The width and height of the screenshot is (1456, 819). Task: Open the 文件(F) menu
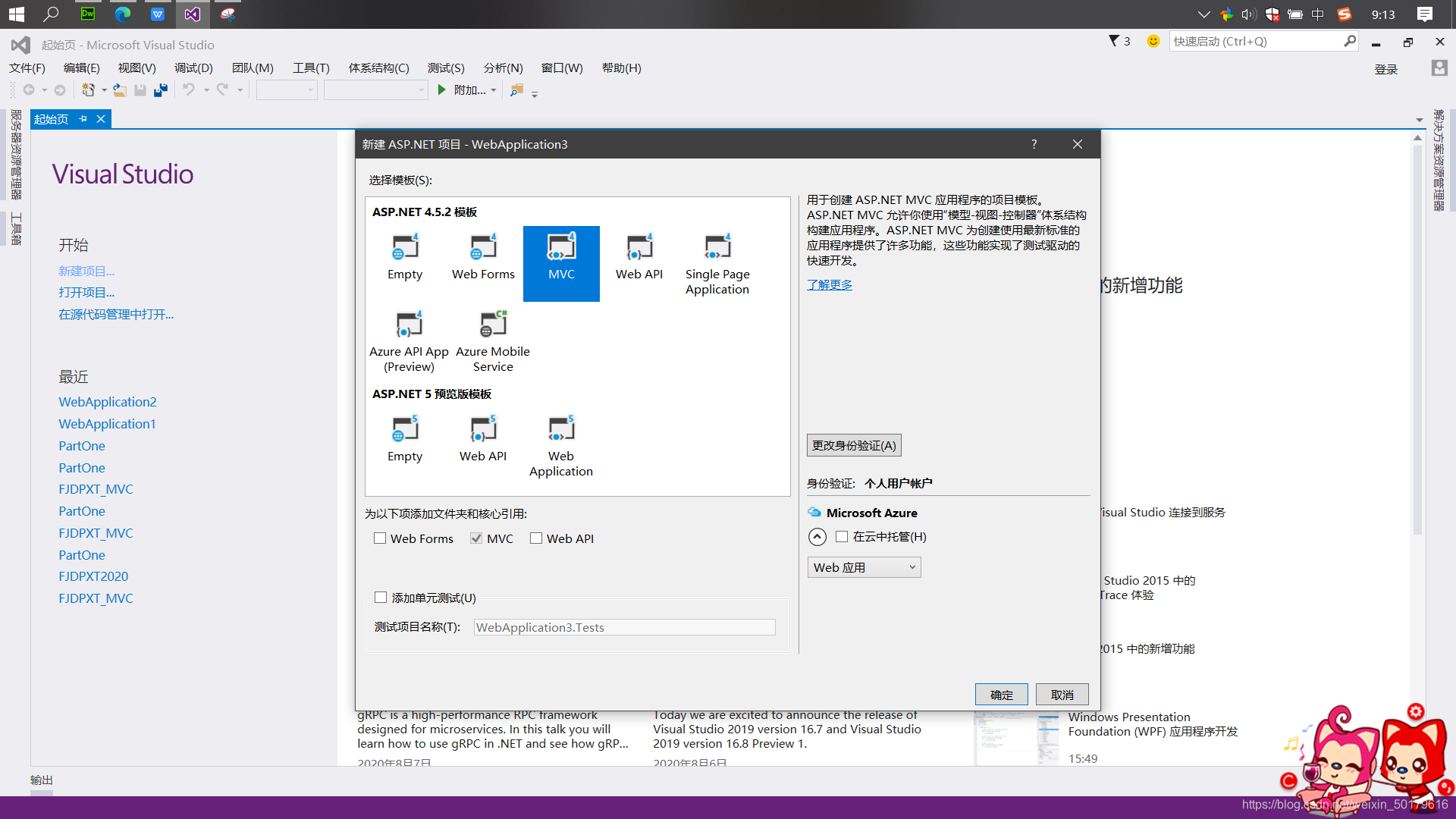pos(27,68)
